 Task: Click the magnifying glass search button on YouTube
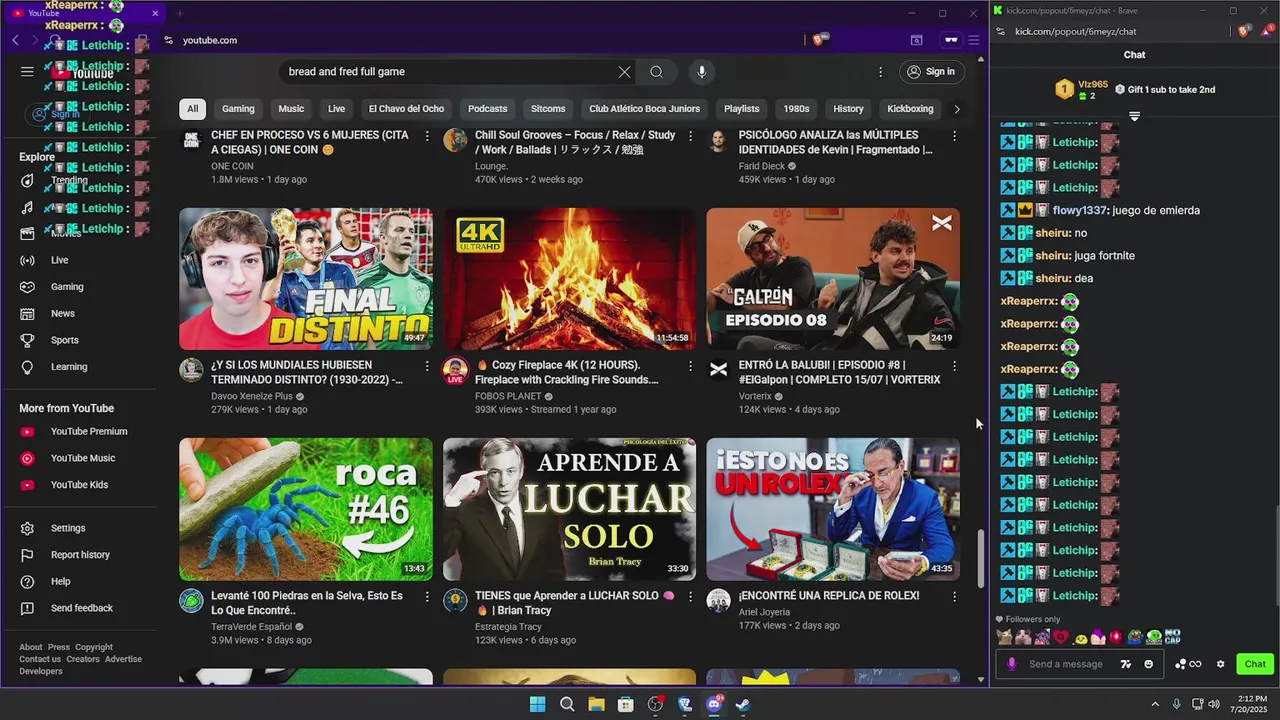click(x=656, y=72)
